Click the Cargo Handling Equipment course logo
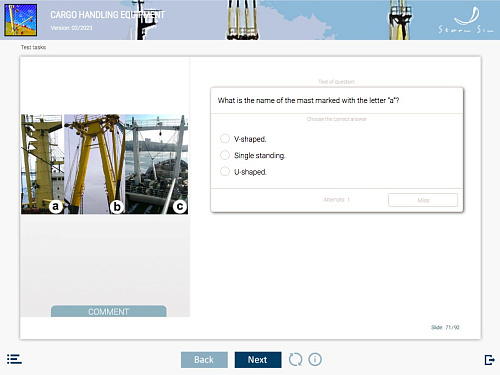This screenshot has height=375, width=500. [21, 20]
